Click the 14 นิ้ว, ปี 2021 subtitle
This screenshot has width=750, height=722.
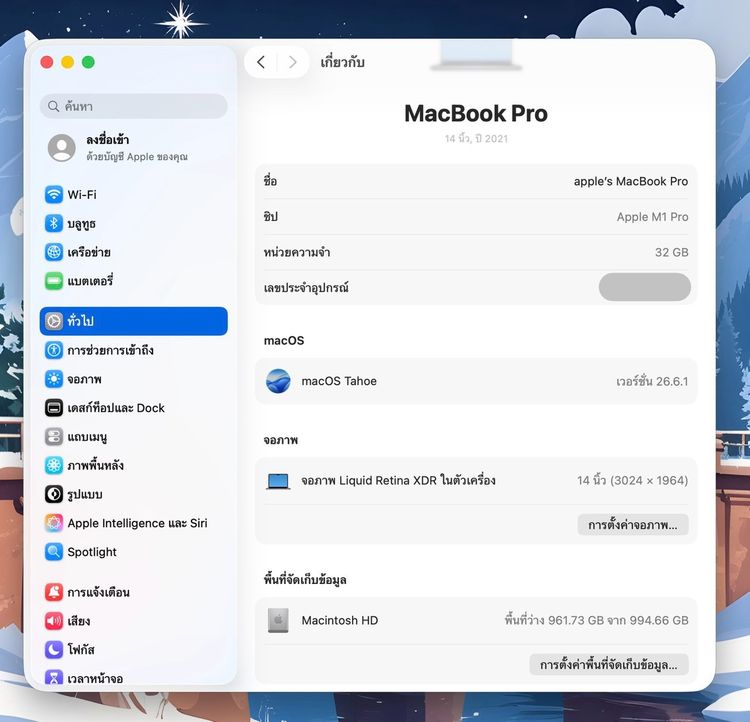[476, 139]
